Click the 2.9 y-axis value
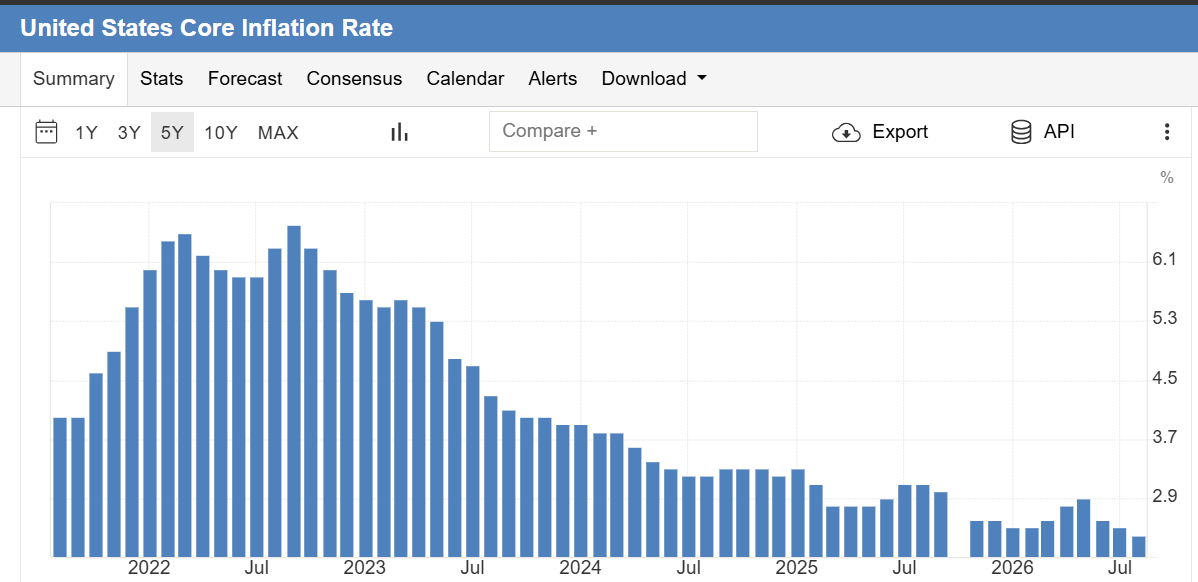Image resolution: width=1198 pixels, height=582 pixels. 1164,496
